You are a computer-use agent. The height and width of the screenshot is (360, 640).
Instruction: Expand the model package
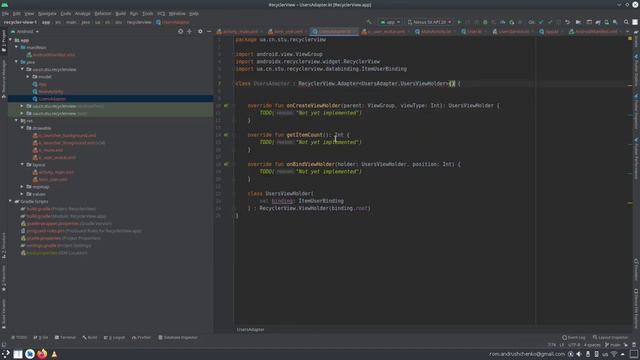pyautogui.click(x=28, y=77)
